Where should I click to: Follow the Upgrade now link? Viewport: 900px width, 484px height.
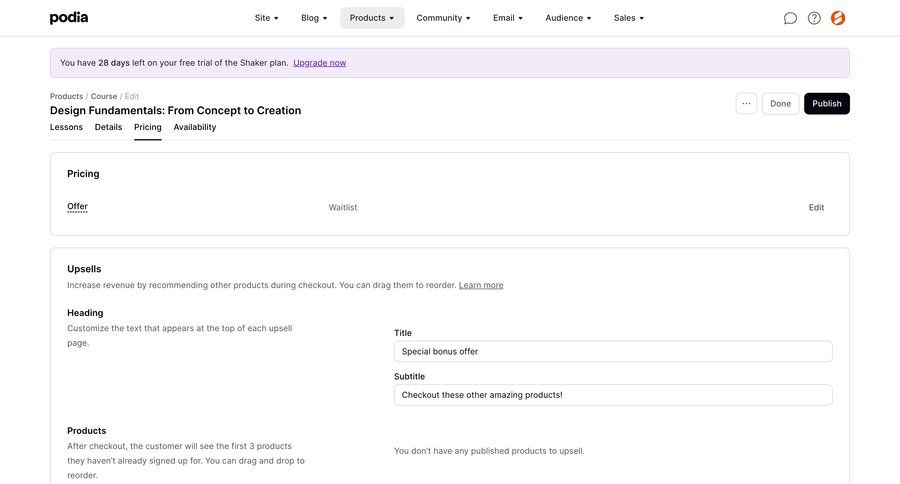(320, 63)
